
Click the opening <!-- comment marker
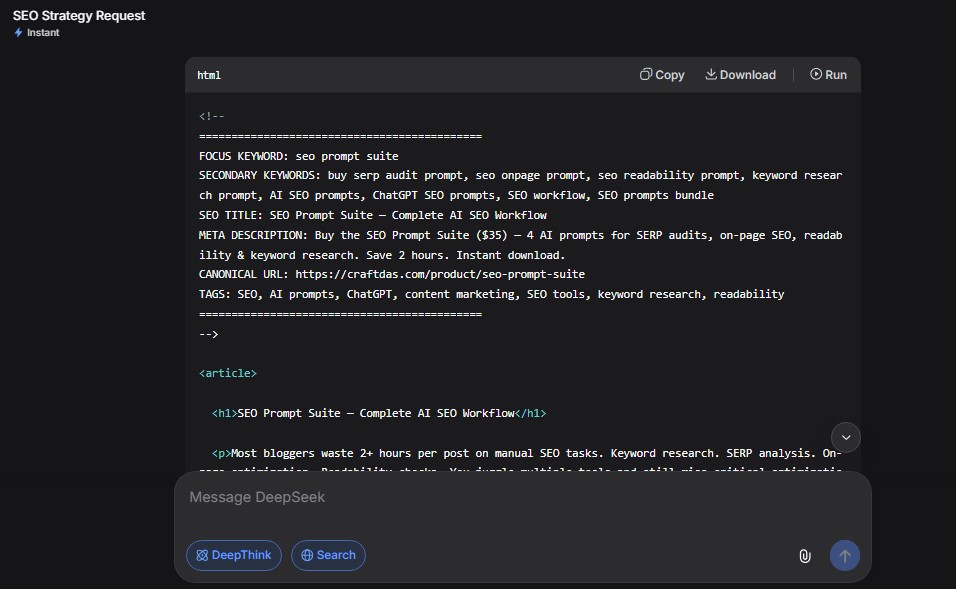[212, 116]
